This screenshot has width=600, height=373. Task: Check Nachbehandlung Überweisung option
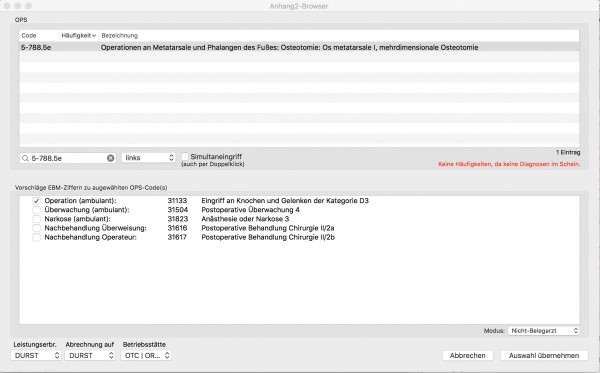click(36, 228)
